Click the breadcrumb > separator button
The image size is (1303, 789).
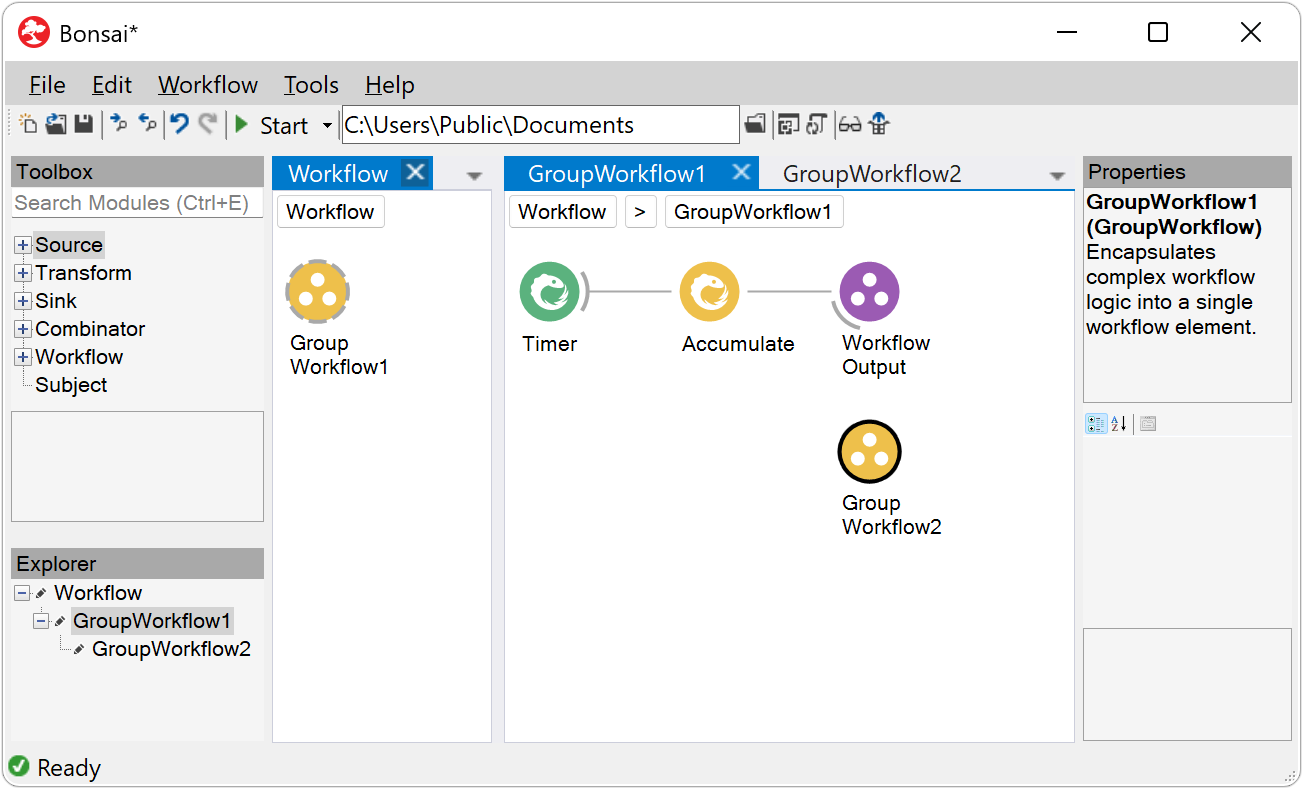click(640, 212)
